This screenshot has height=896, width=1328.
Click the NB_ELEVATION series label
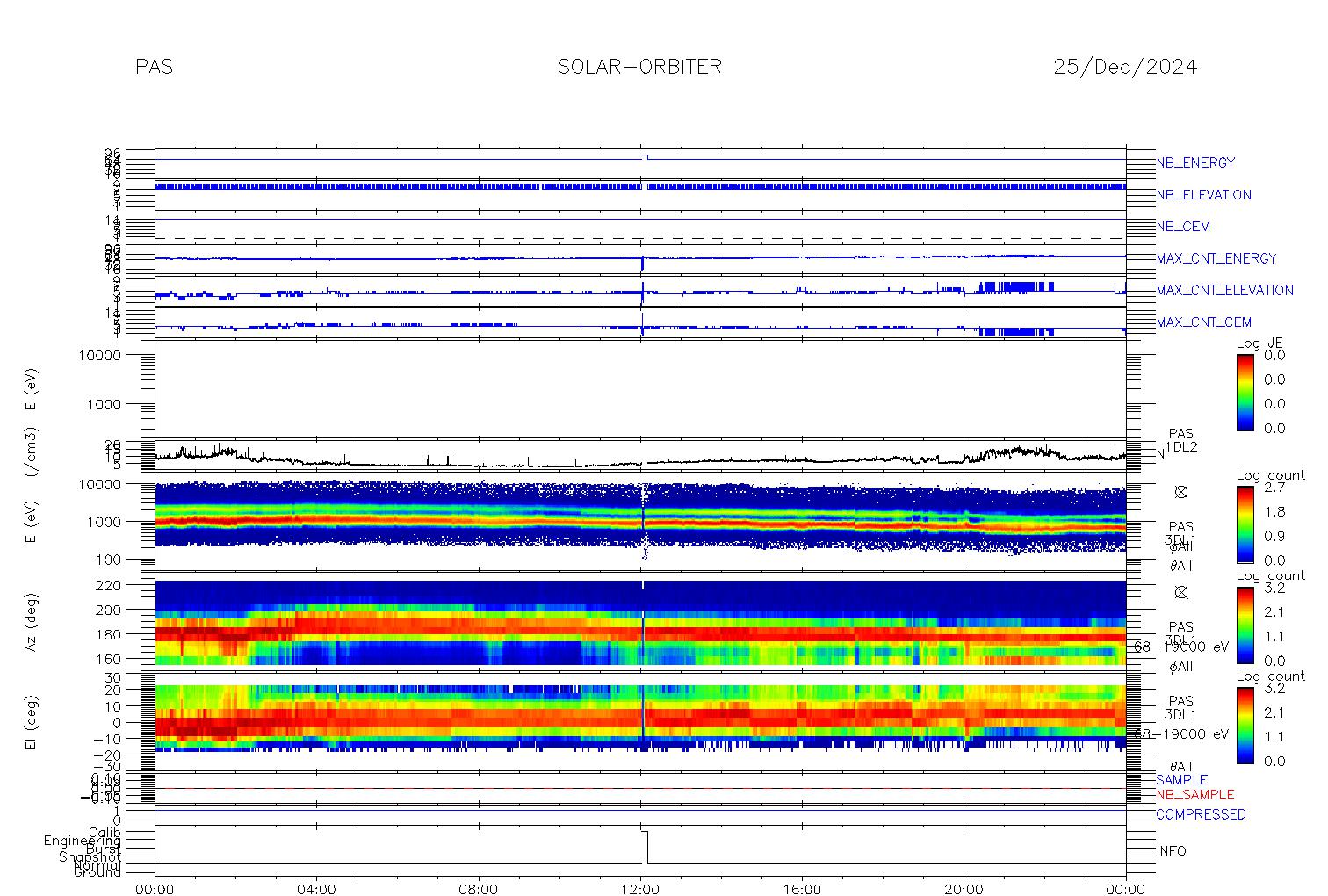coord(1203,195)
